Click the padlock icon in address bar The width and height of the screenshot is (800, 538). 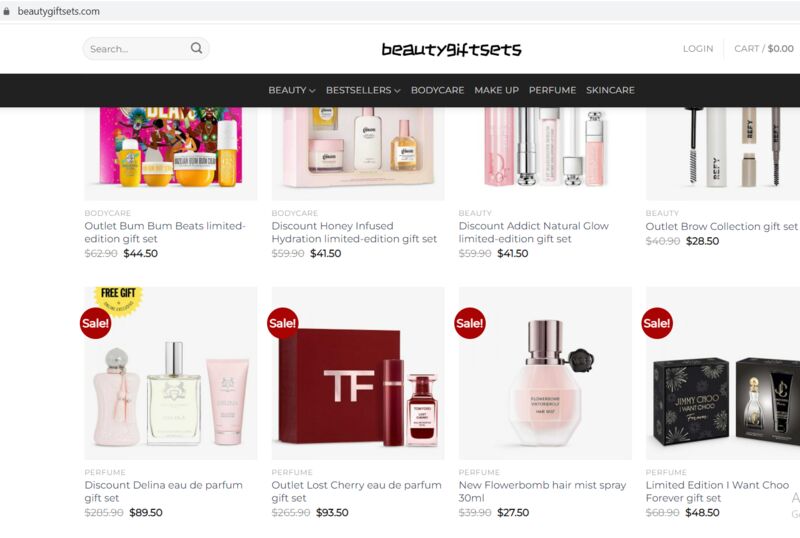[6, 11]
